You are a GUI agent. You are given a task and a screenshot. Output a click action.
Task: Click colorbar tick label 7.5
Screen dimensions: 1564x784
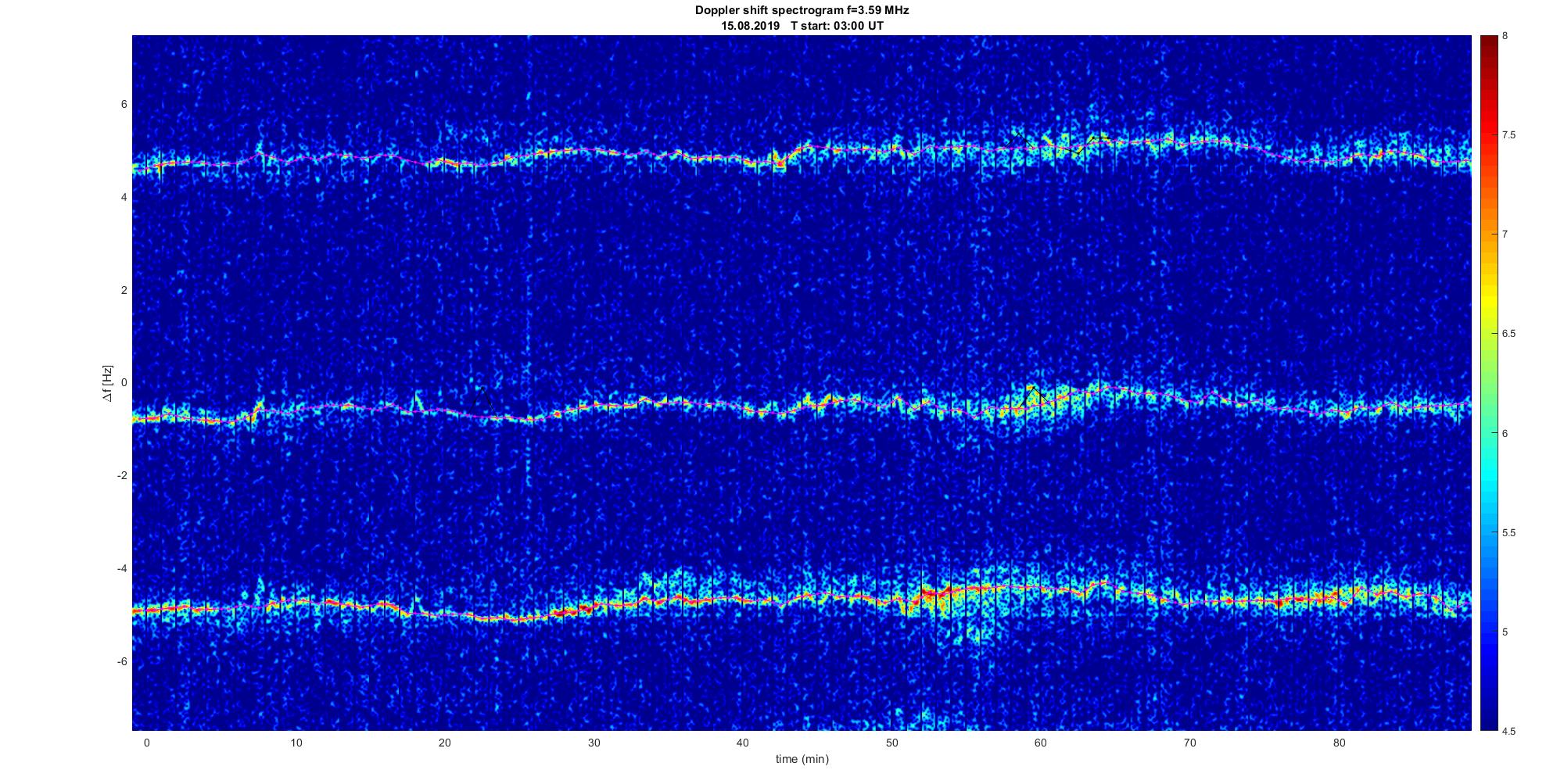point(1508,135)
